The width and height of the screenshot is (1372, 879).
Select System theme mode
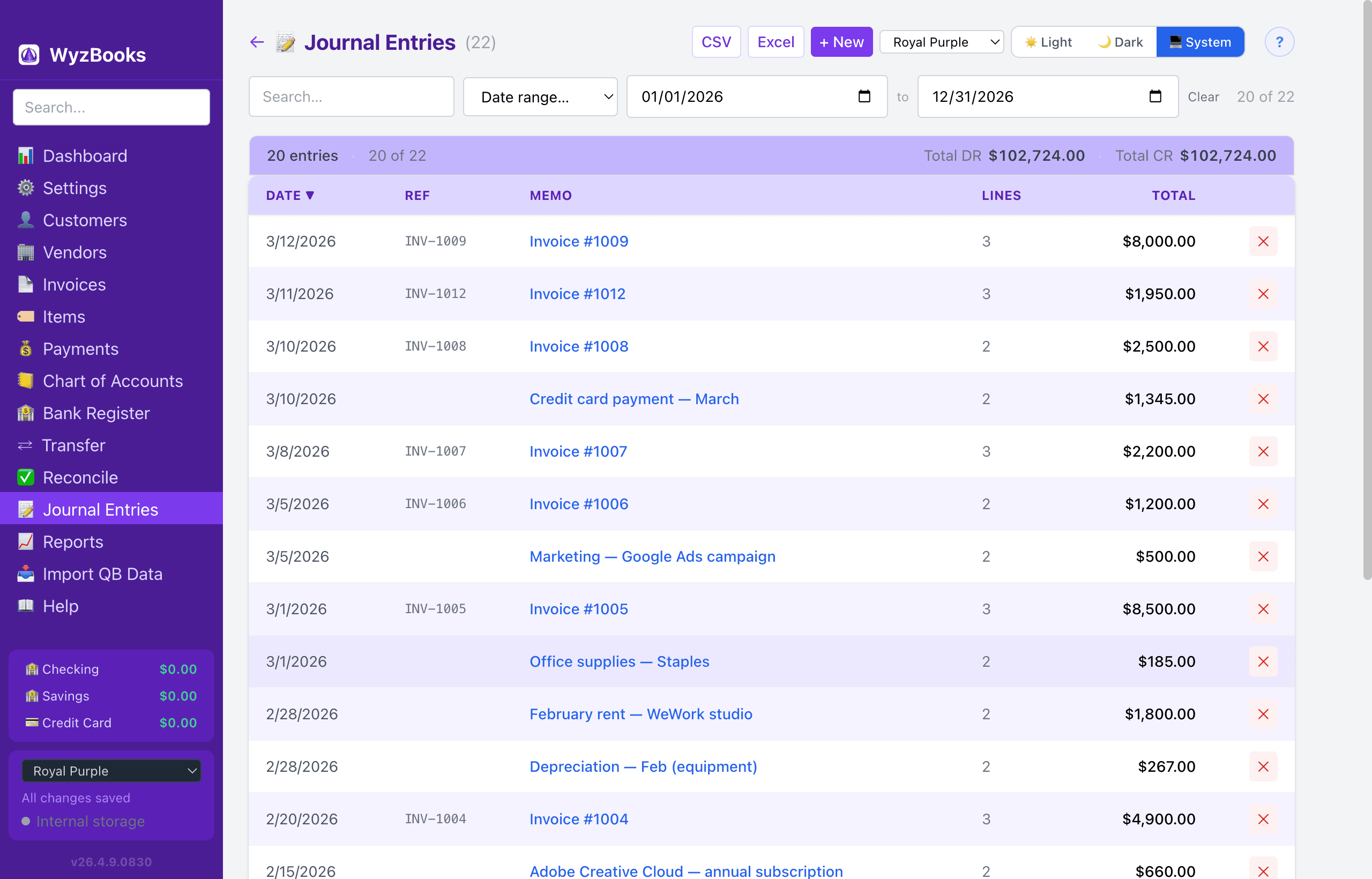point(1199,42)
